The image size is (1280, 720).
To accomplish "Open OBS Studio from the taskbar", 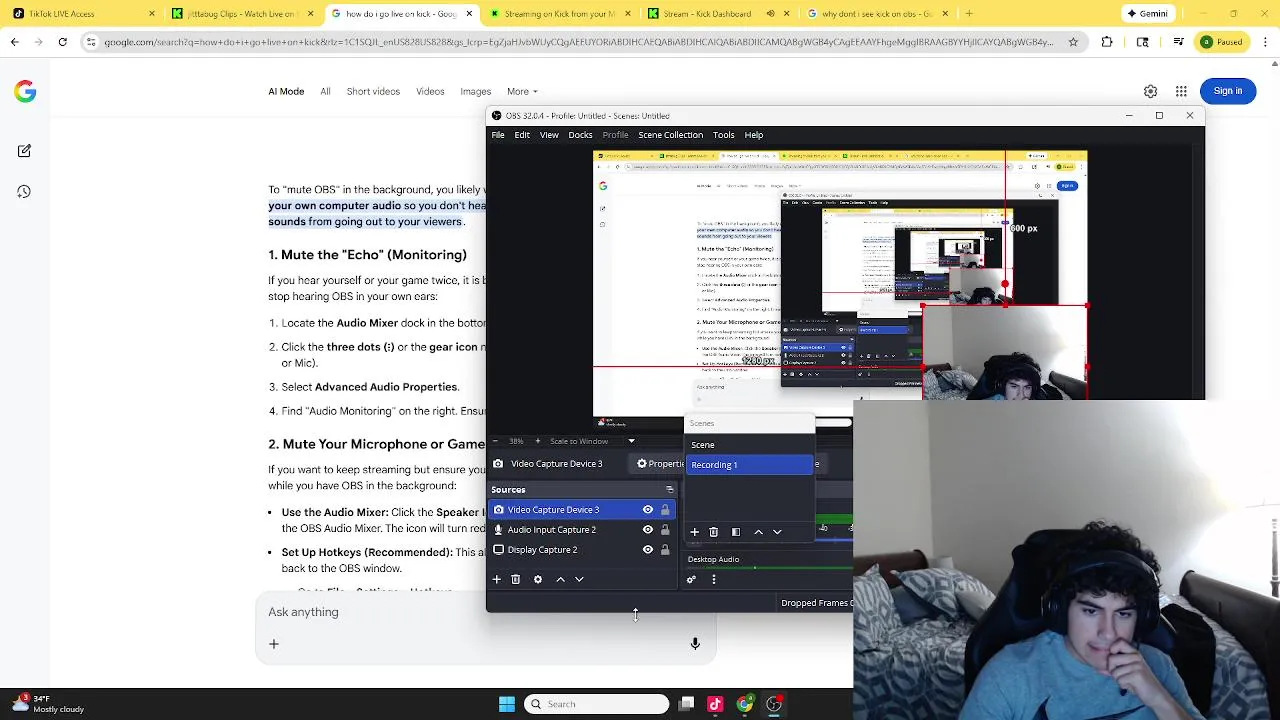I will [x=774, y=704].
